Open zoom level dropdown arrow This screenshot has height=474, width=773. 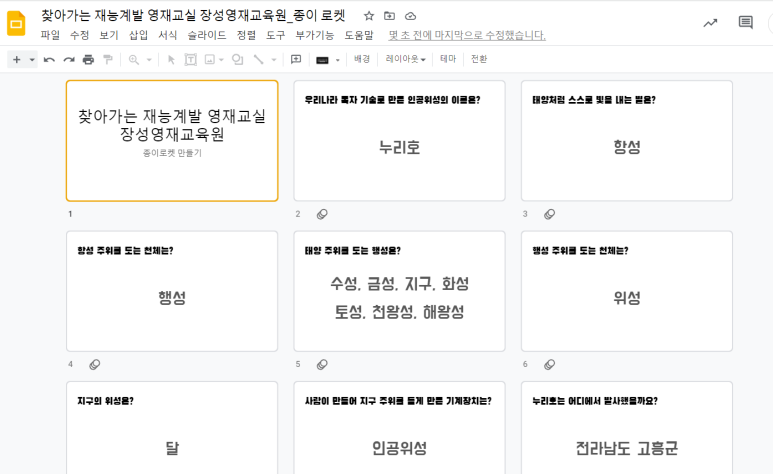[149, 60]
